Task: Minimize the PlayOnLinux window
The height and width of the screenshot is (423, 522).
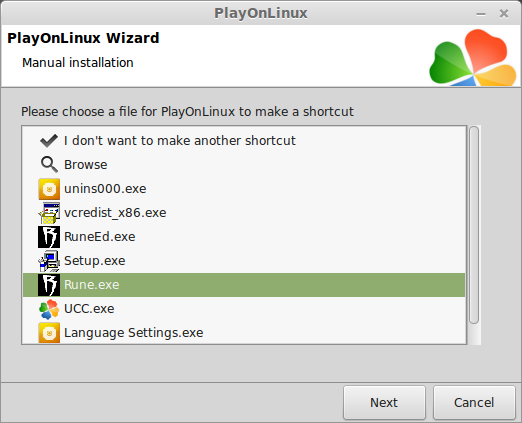Action: pos(481,14)
